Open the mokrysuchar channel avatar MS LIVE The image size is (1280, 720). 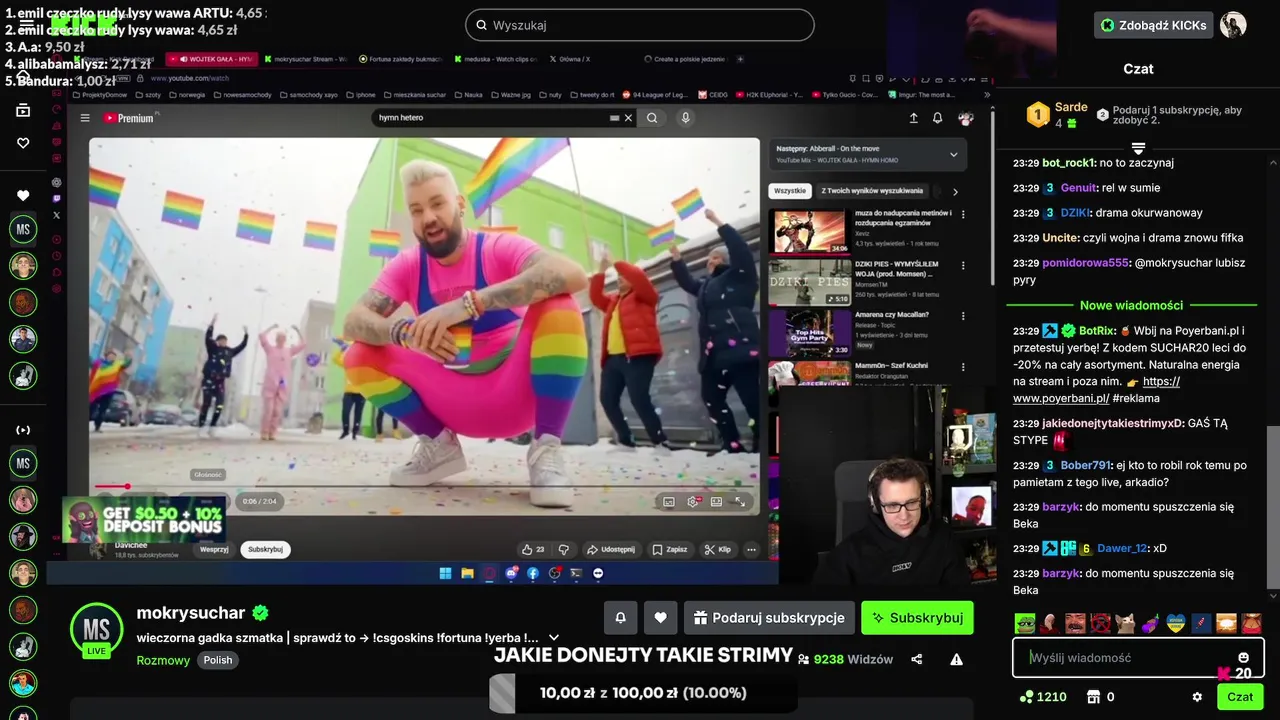[97, 631]
